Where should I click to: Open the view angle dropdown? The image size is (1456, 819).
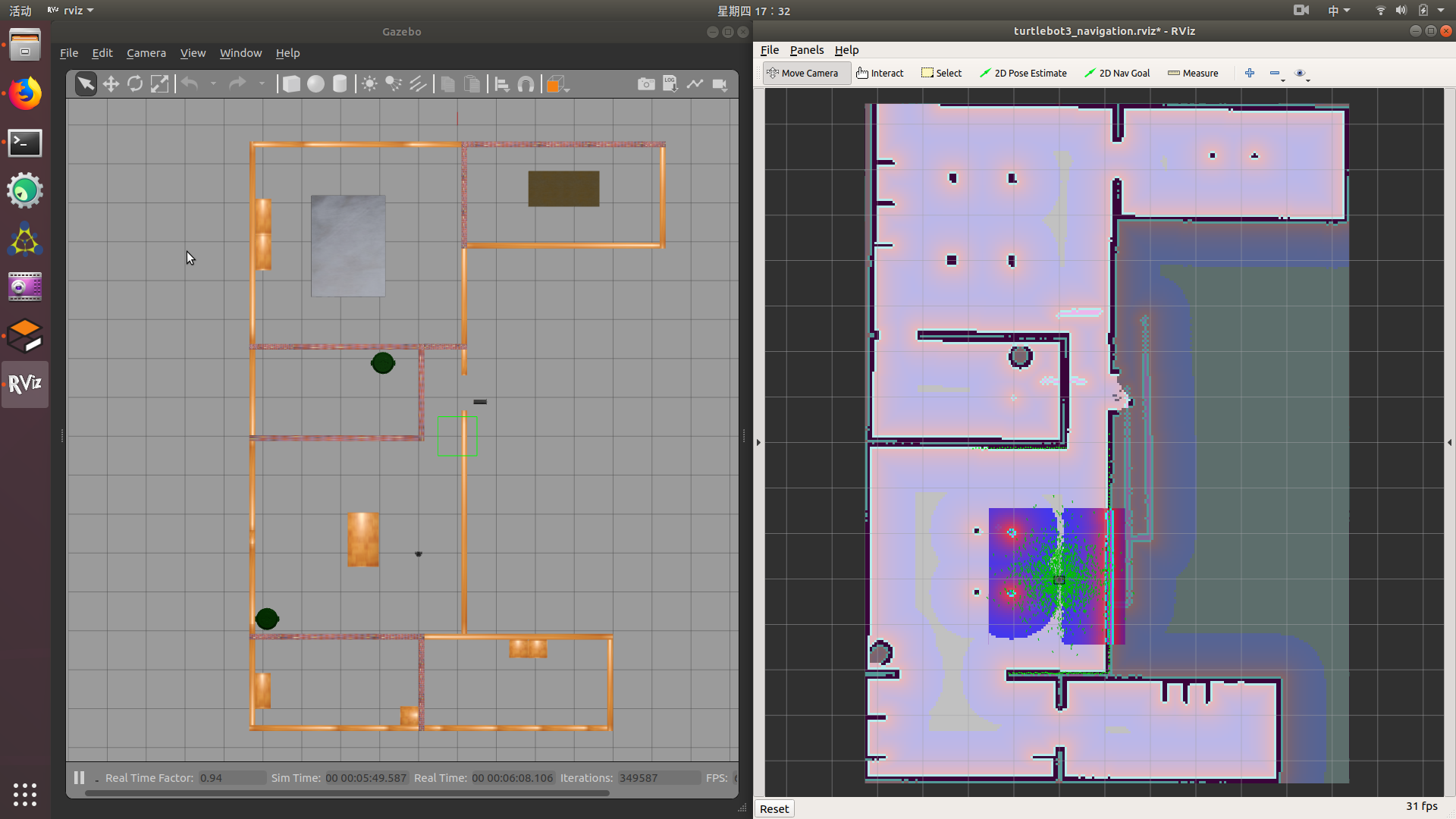[x=558, y=84]
